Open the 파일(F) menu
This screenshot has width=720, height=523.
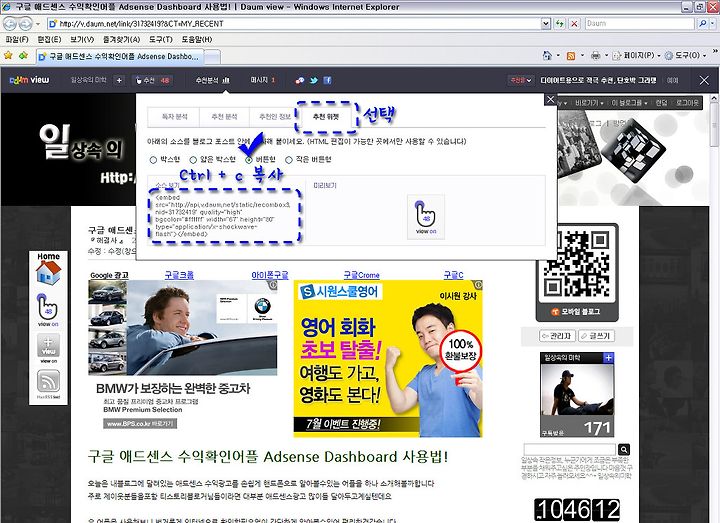click(17, 39)
